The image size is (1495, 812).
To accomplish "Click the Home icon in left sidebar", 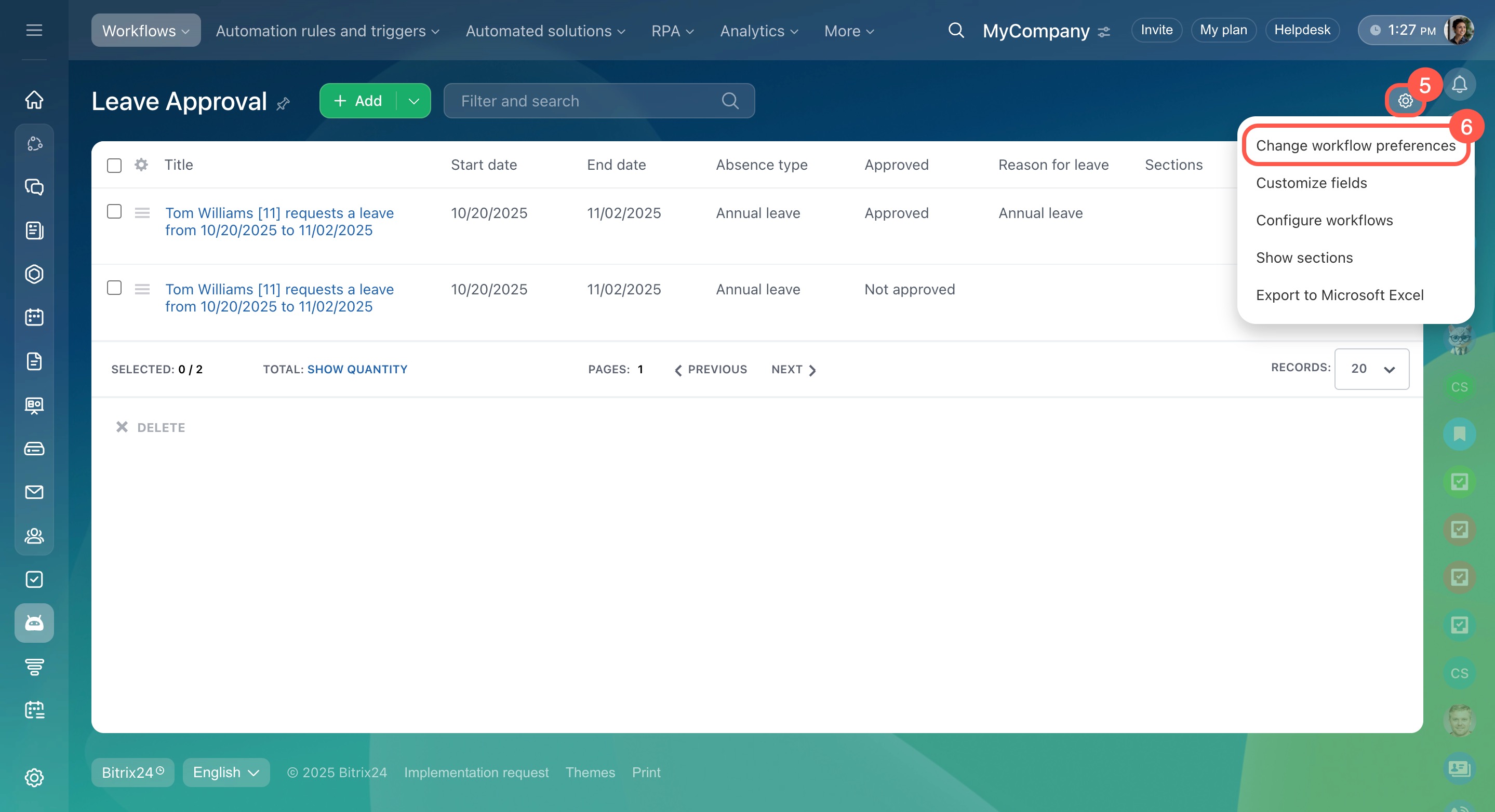I will tap(34, 100).
